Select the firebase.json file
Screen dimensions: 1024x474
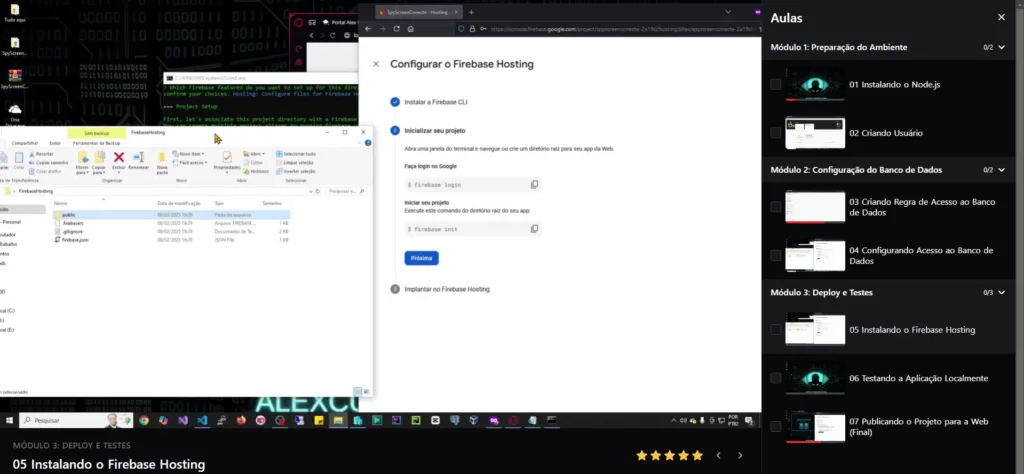(171, 240)
